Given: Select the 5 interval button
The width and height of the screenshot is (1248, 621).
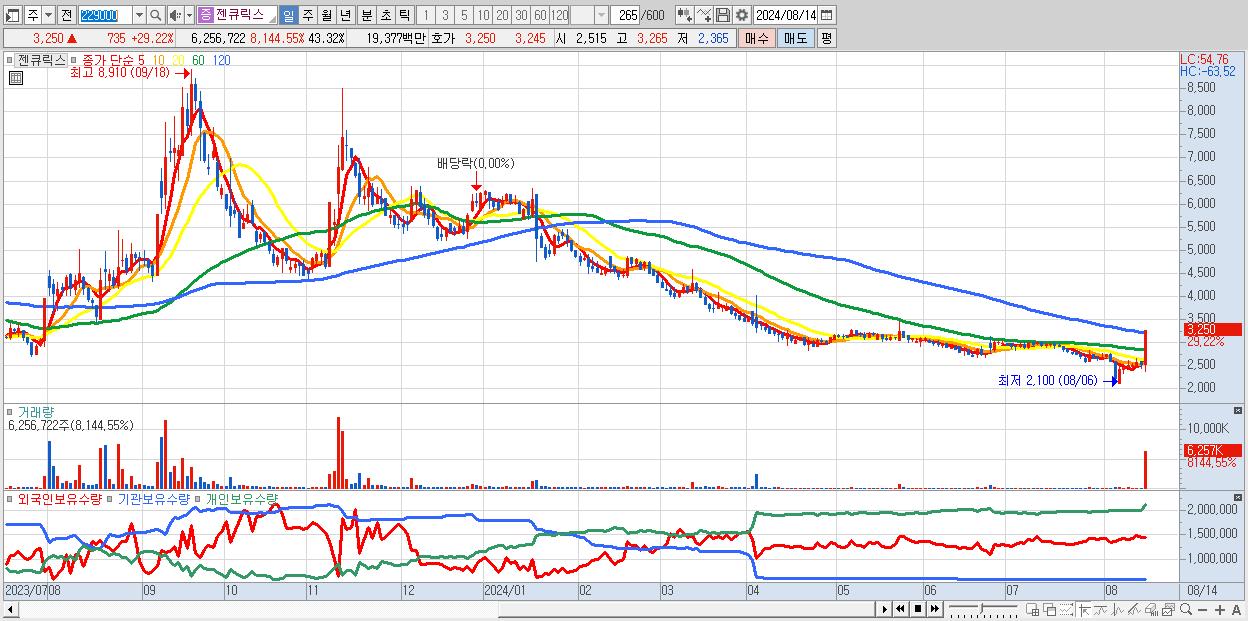Looking at the screenshot, I should [464, 15].
